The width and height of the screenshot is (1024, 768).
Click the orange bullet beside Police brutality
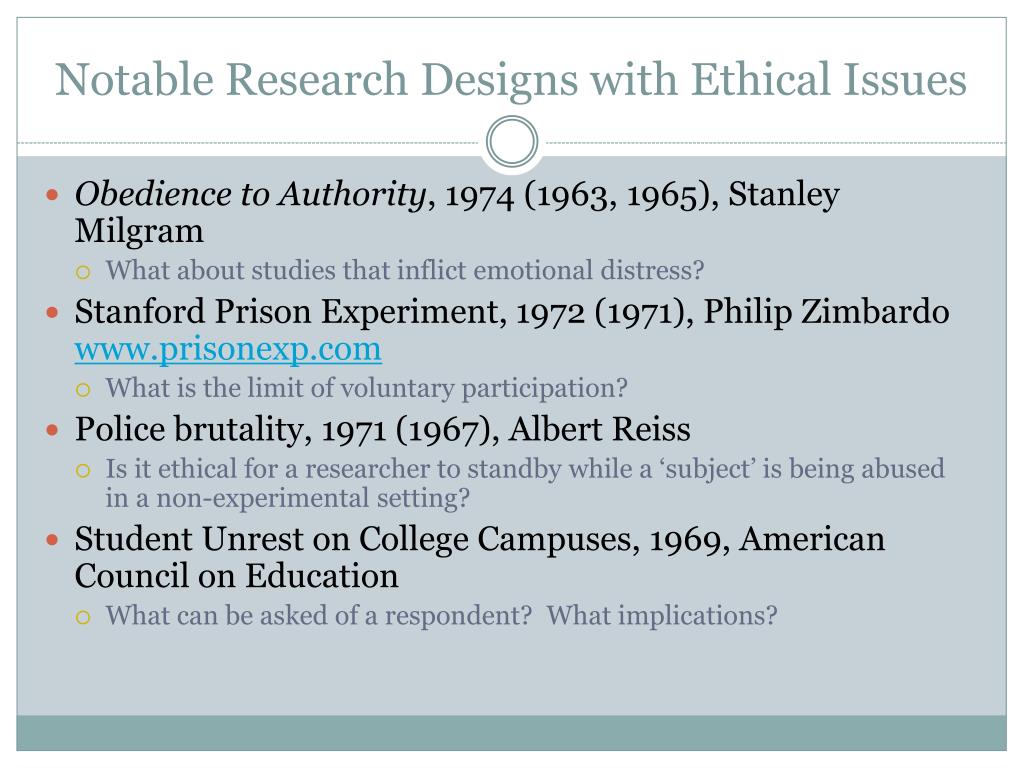(53, 430)
